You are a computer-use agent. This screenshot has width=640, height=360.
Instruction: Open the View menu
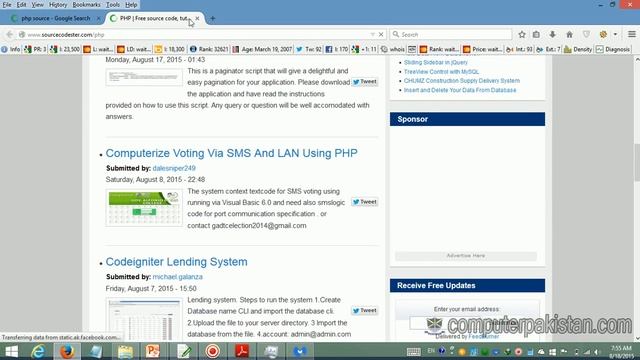pyautogui.click(x=37, y=5)
